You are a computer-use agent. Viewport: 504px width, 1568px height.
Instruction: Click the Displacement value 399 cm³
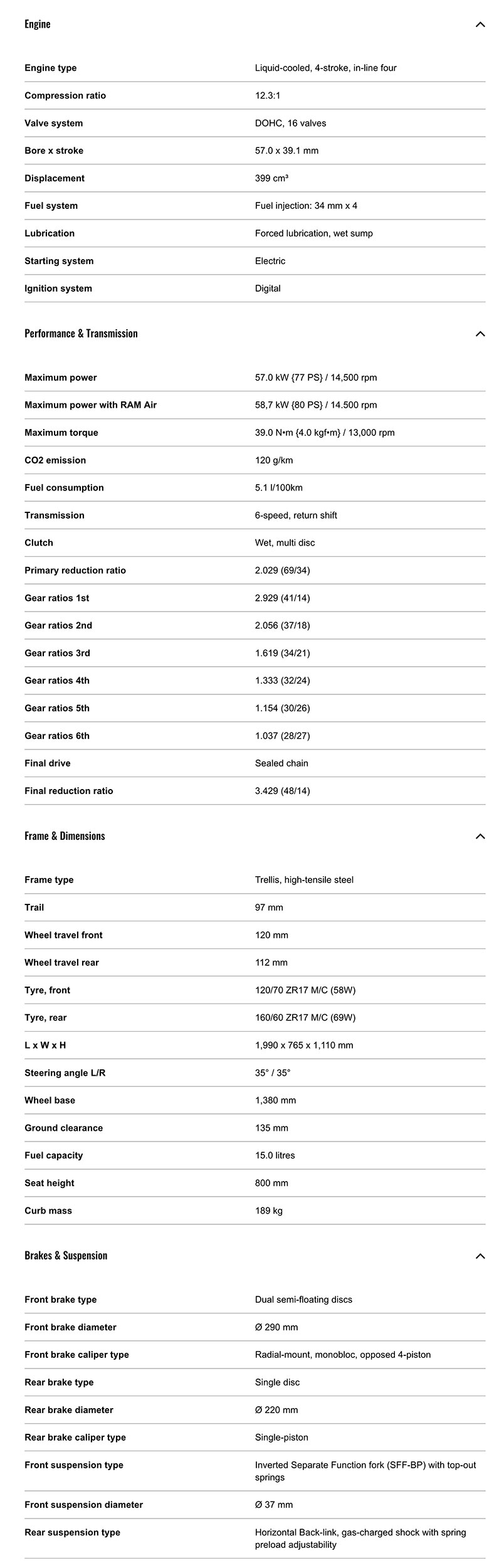pyautogui.click(x=271, y=179)
